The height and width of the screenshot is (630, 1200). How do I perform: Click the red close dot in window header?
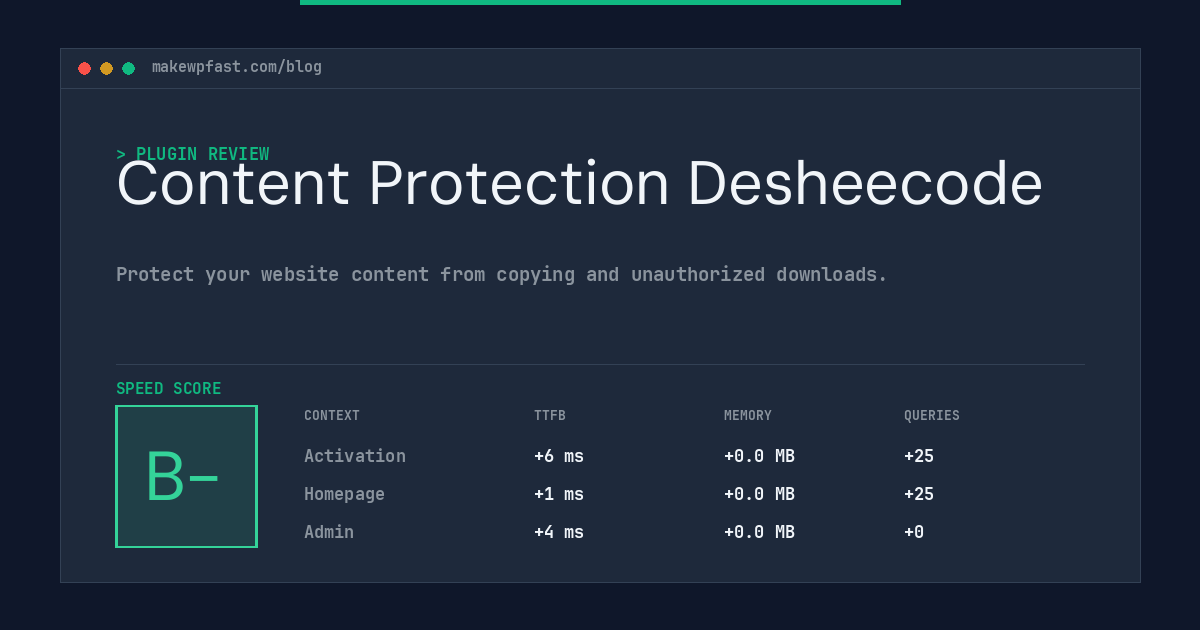click(x=84, y=68)
